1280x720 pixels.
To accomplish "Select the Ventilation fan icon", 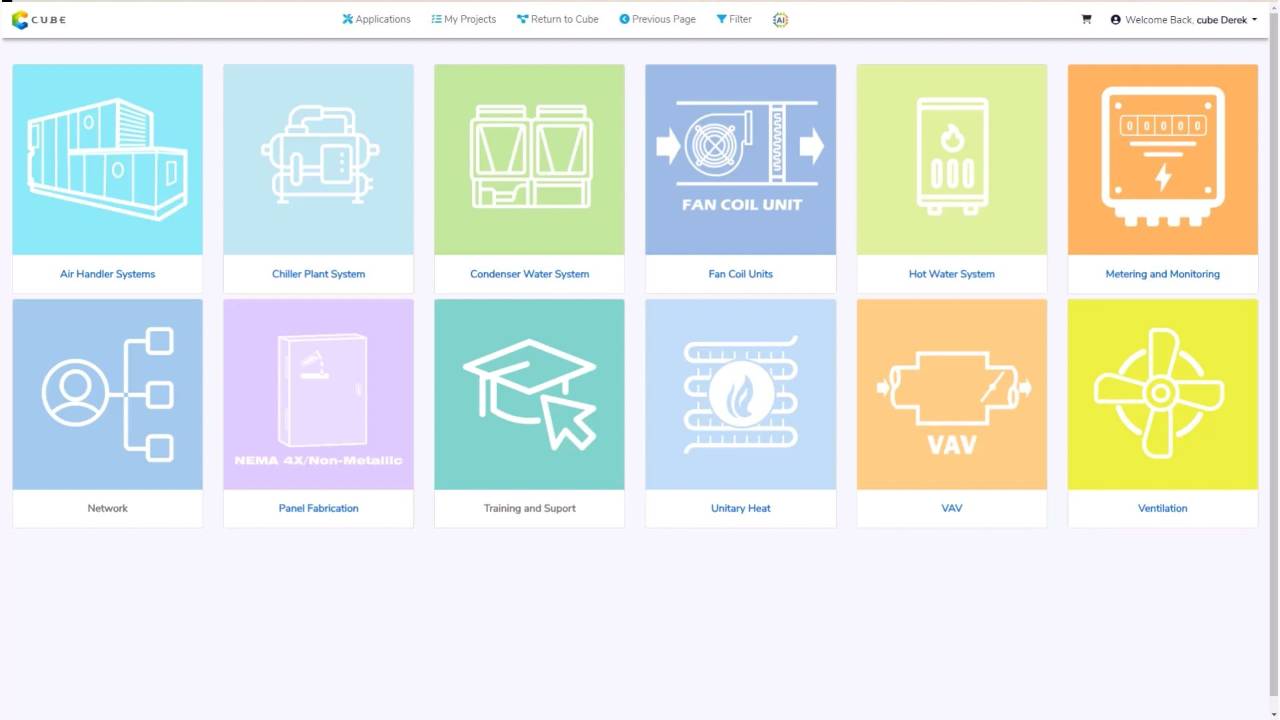I will tap(1162, 394).
